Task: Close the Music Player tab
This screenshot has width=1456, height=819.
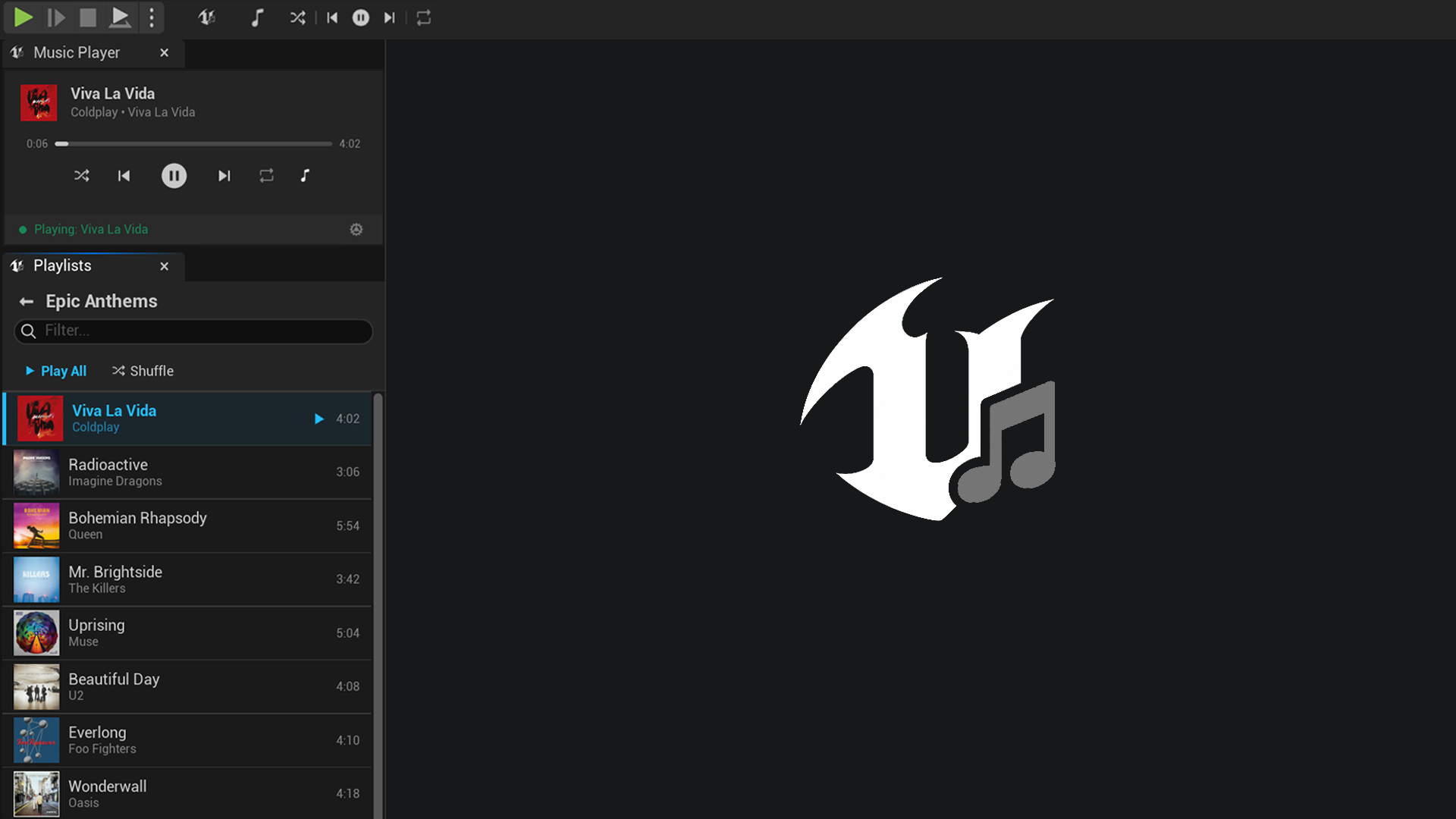Action: point(165,53)
